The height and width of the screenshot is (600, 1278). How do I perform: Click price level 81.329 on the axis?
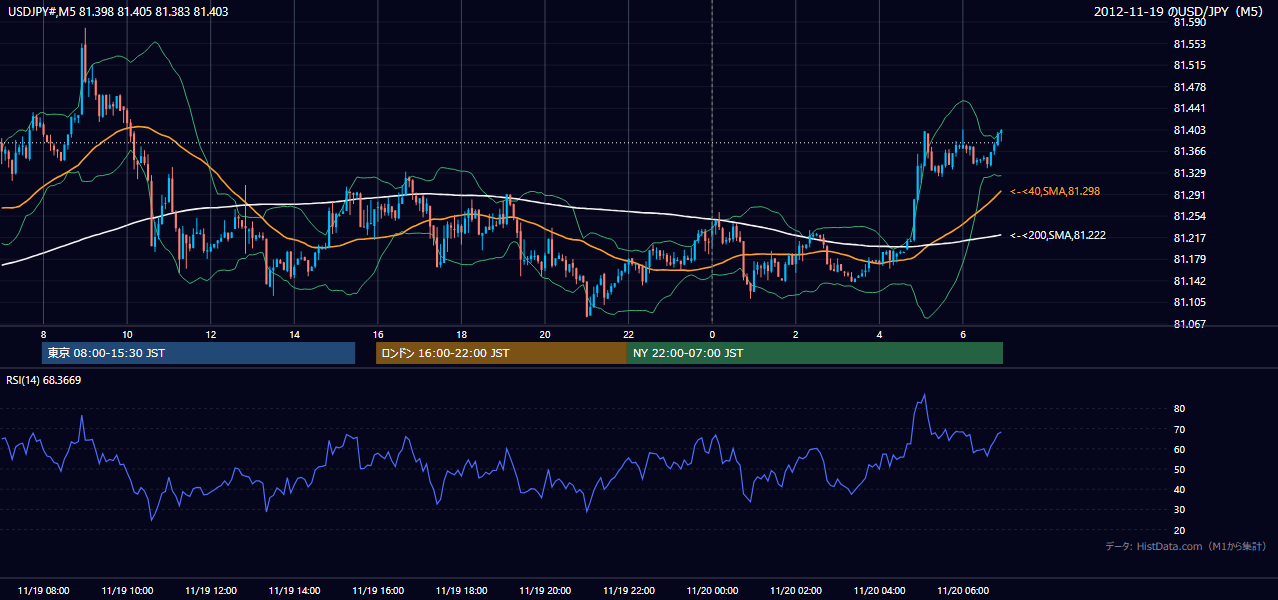[1188, 173]
